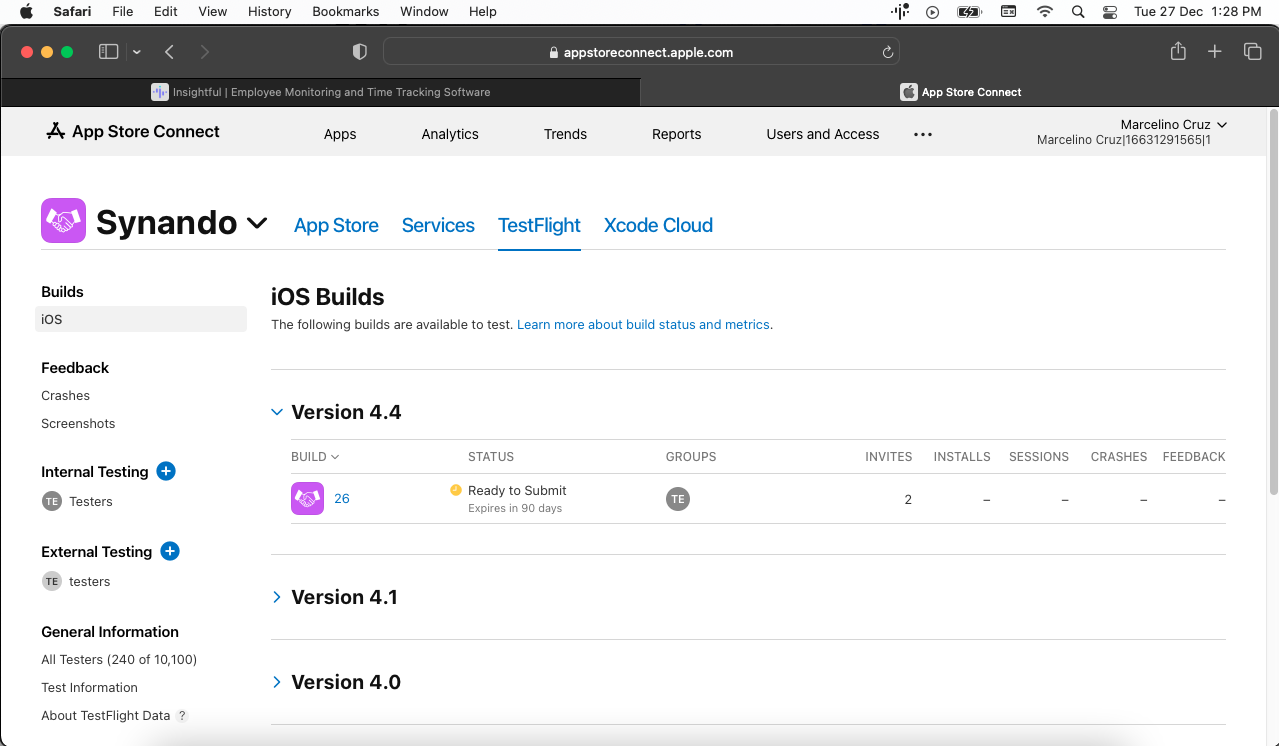Add a new Internal Testing group
The height and width of the screenshot is (746, 1279).
(166, 471)
